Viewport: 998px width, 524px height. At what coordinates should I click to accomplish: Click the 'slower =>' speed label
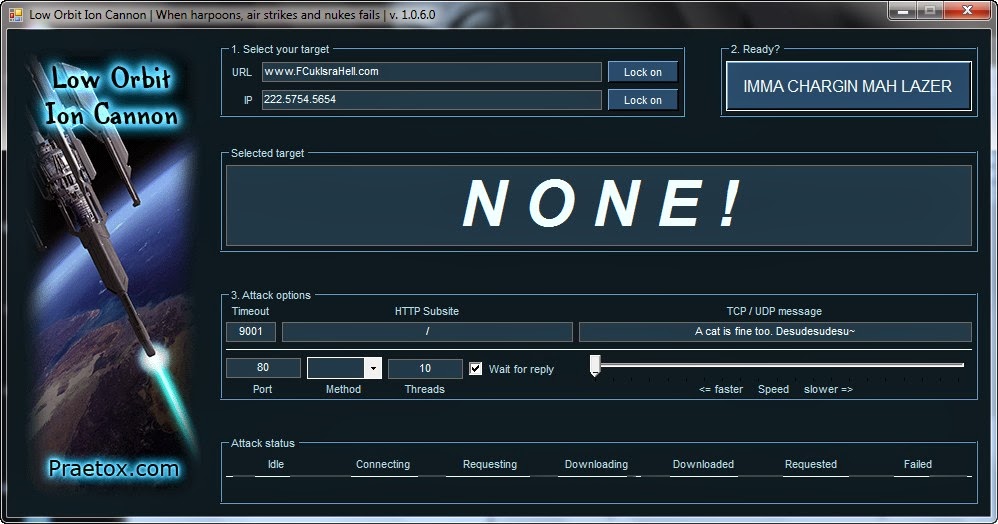[828, 389]
